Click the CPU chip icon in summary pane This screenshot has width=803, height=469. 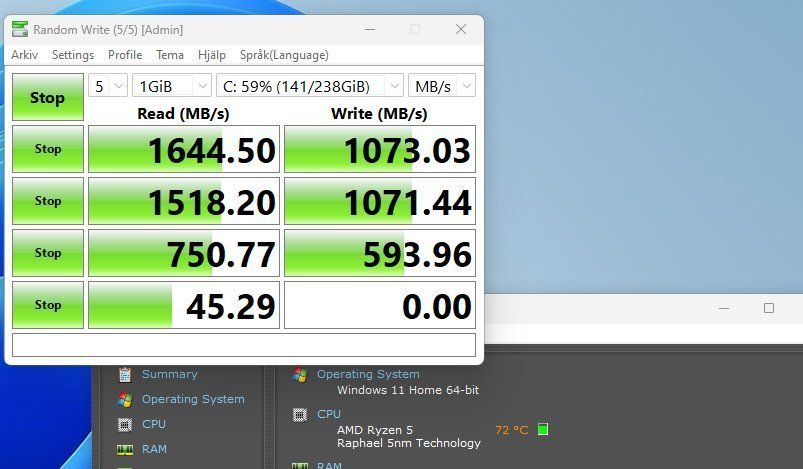click(300, 415)
